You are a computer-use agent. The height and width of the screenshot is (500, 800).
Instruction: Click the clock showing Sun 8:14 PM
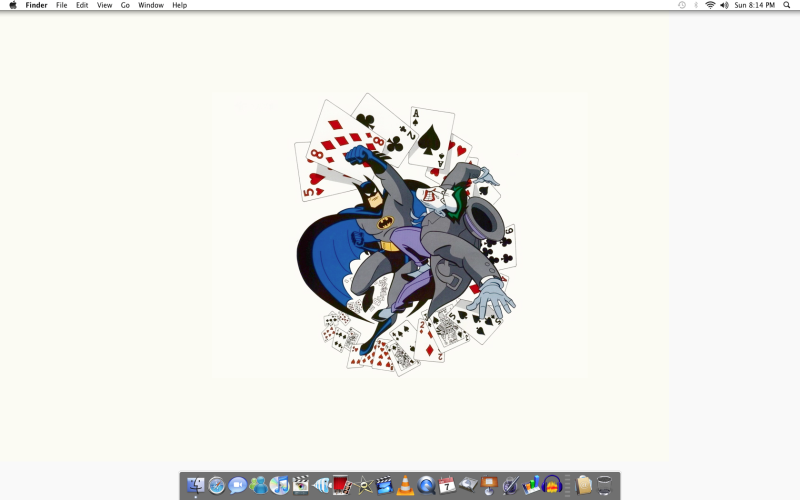pyautogui.click(x=755, y=5)
